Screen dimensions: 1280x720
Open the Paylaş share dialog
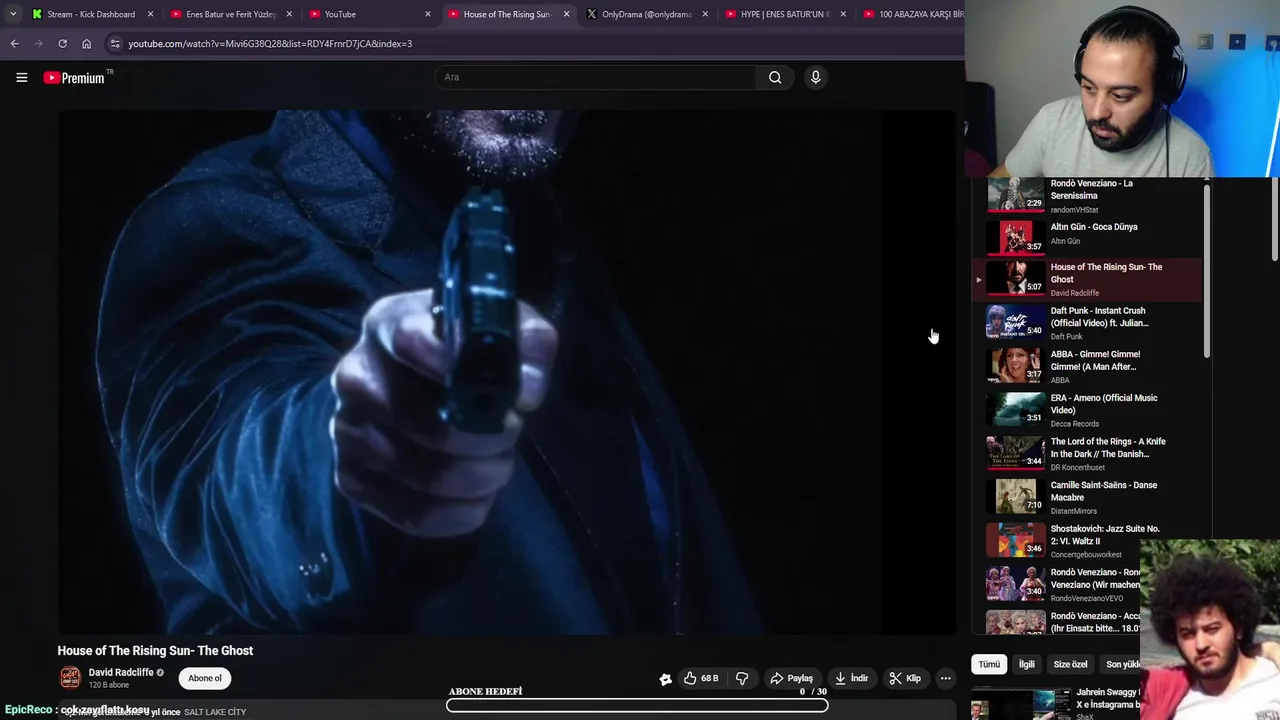[791, 678]
